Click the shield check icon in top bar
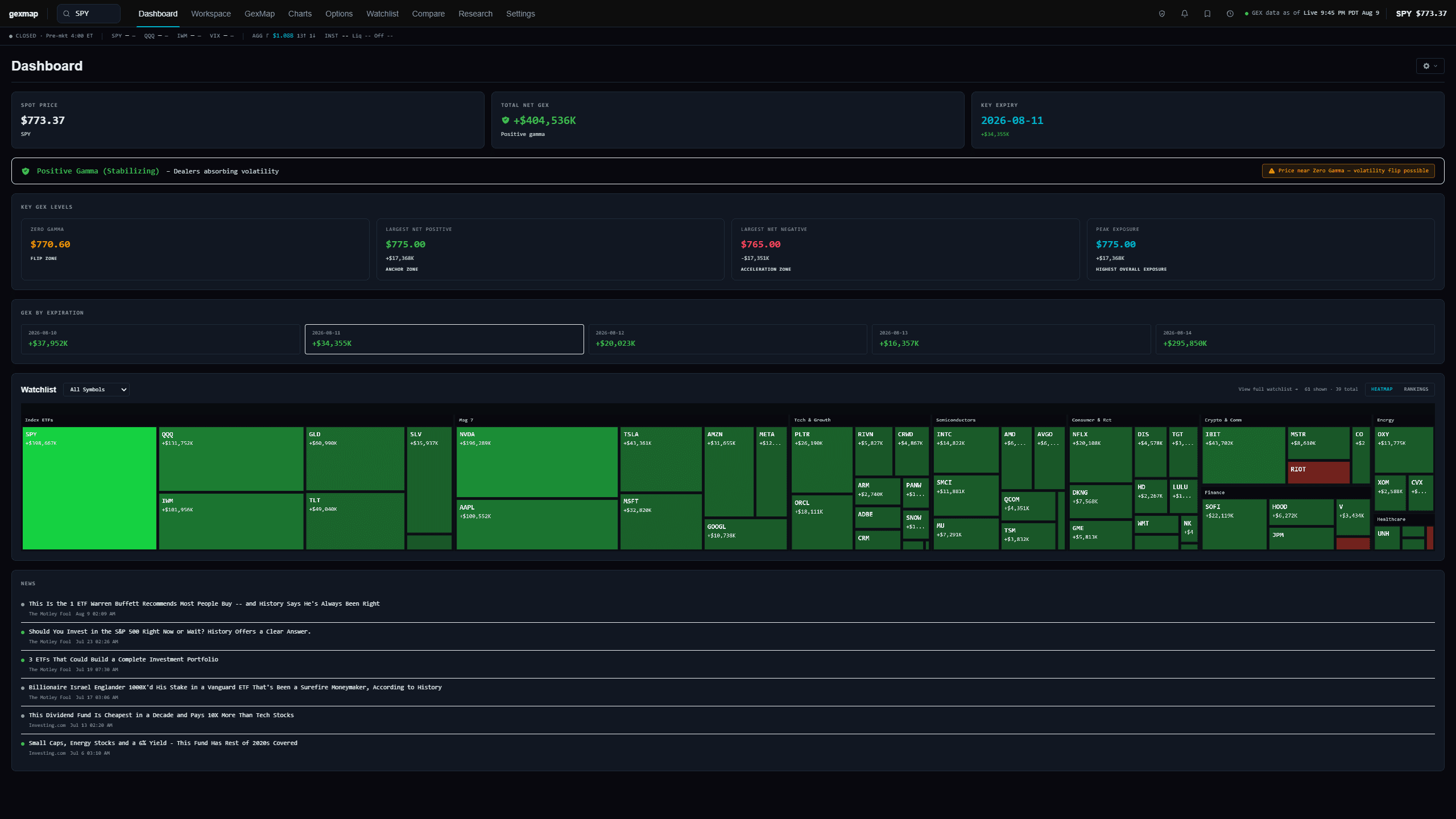The height and width of the screenshot is (819, 1456). (1162, 14)
